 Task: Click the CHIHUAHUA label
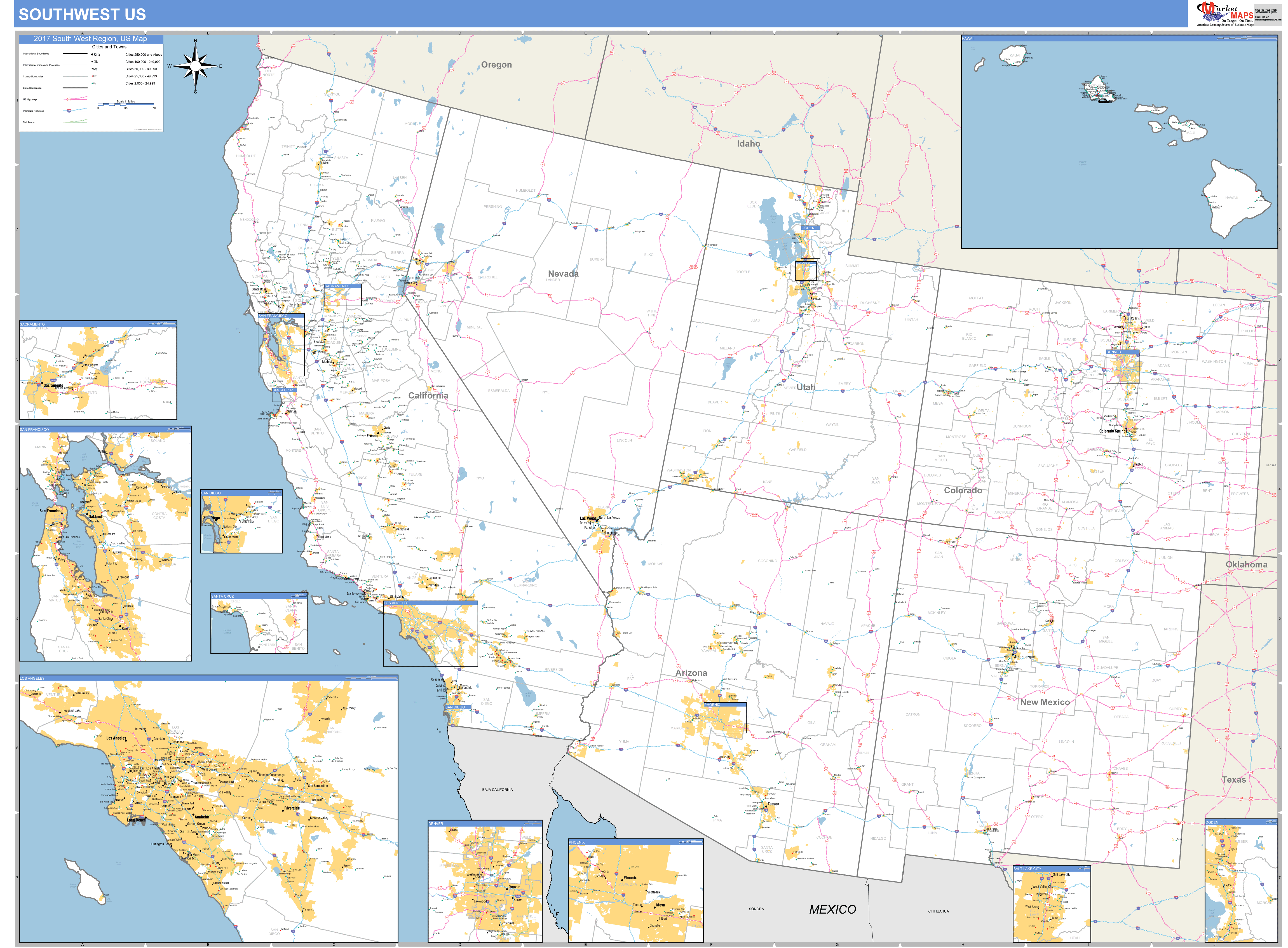(x=938, y=911)
